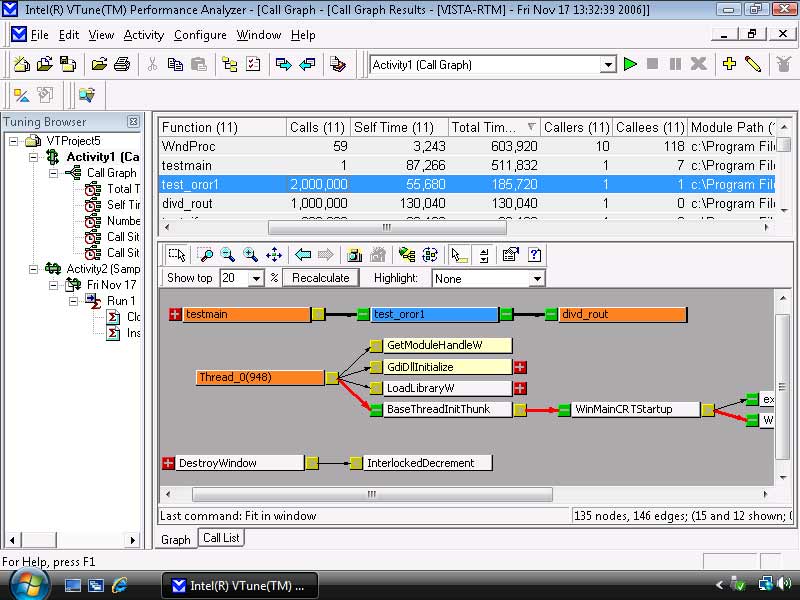This screenshot has width=800, height=600.
Task: Open the View menu
Action: click(101, 35)
